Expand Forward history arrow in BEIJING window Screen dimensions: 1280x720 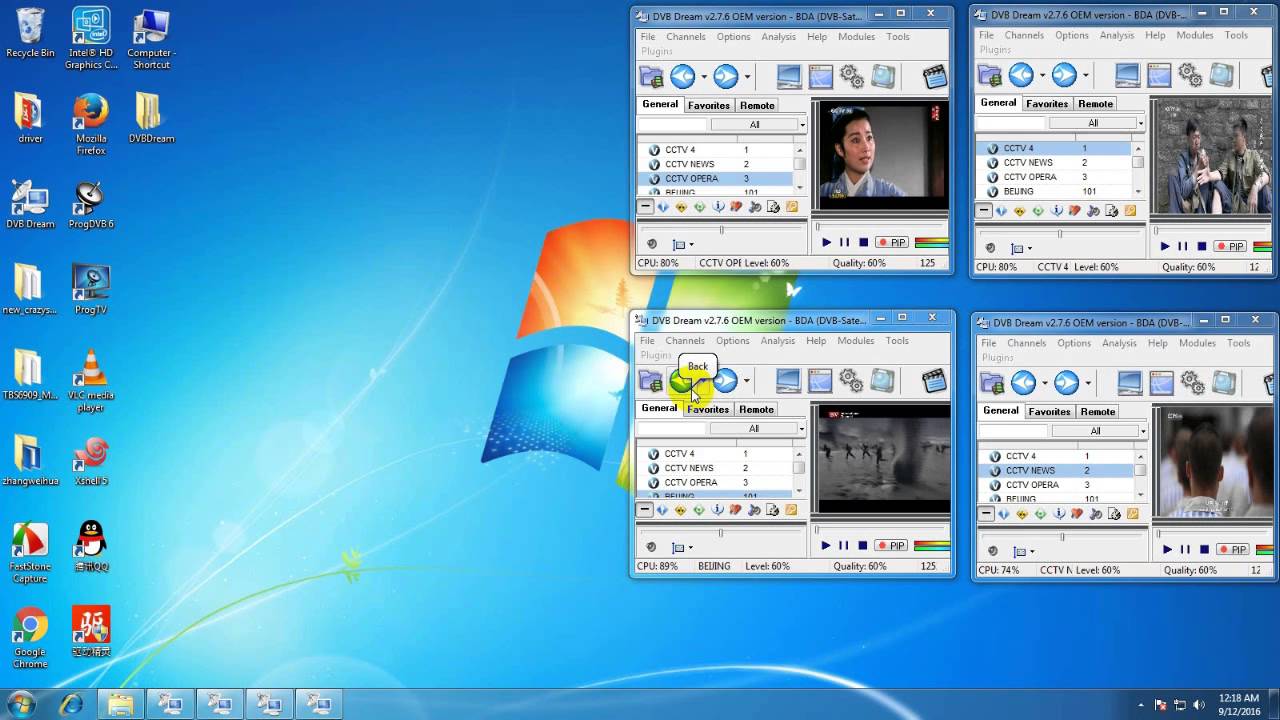(746, 381)
